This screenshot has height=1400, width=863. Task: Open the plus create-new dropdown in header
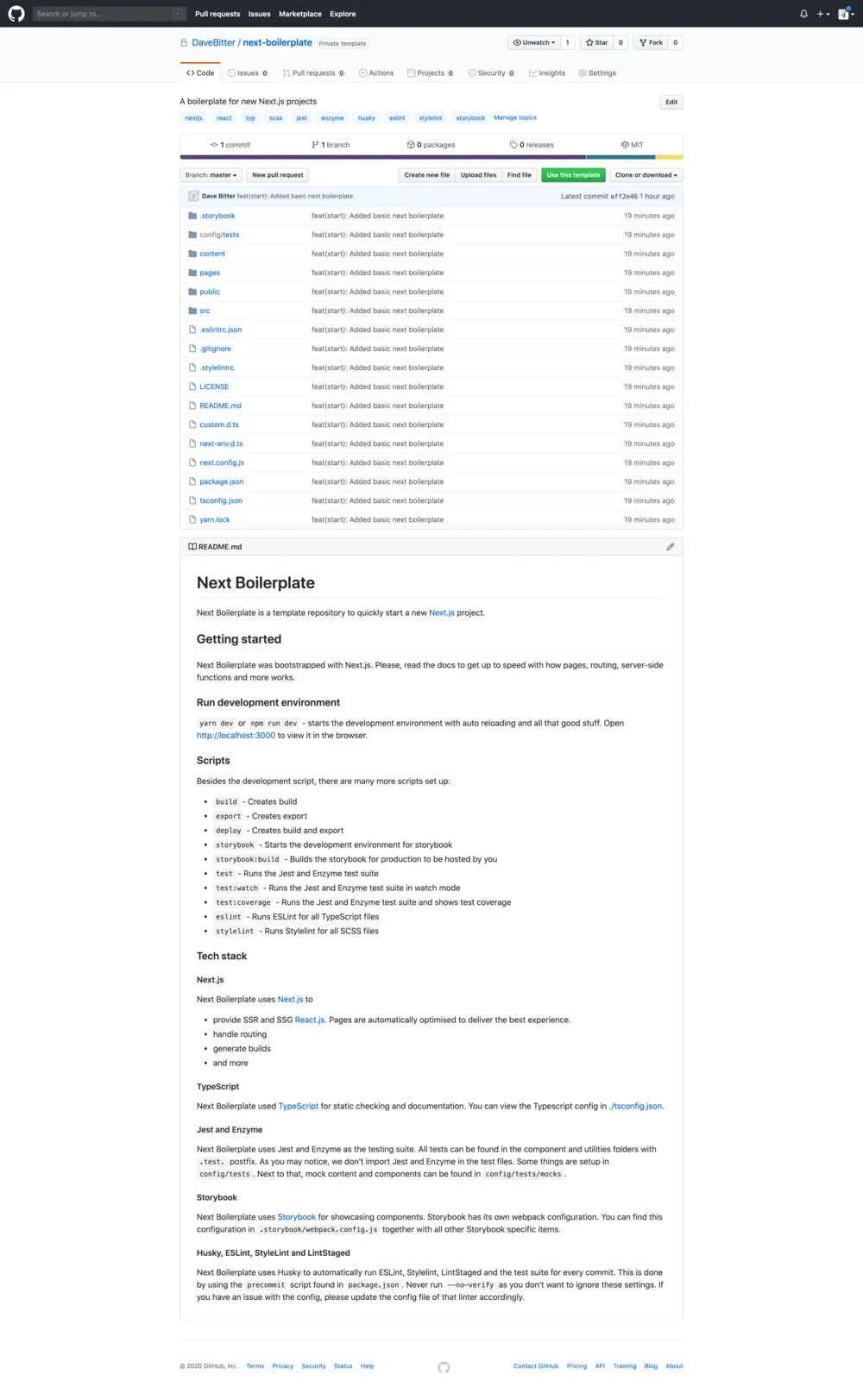[822, 14]
